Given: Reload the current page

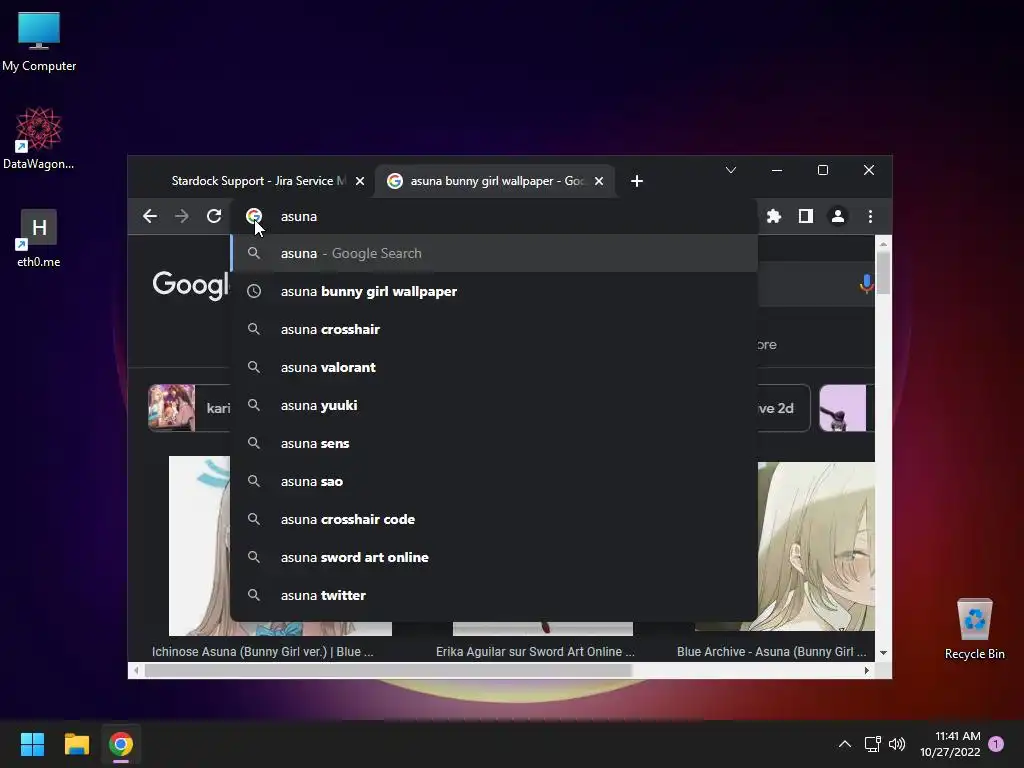Looking at the screenshot, I should click(x=214, y=216).
